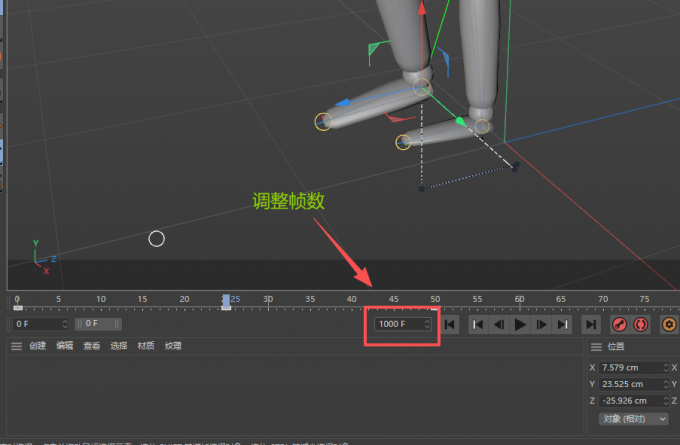The height and width of the screenshot is (445, 680).
Task: Click the red record keyframe icon
Action: tap(619, 324)
